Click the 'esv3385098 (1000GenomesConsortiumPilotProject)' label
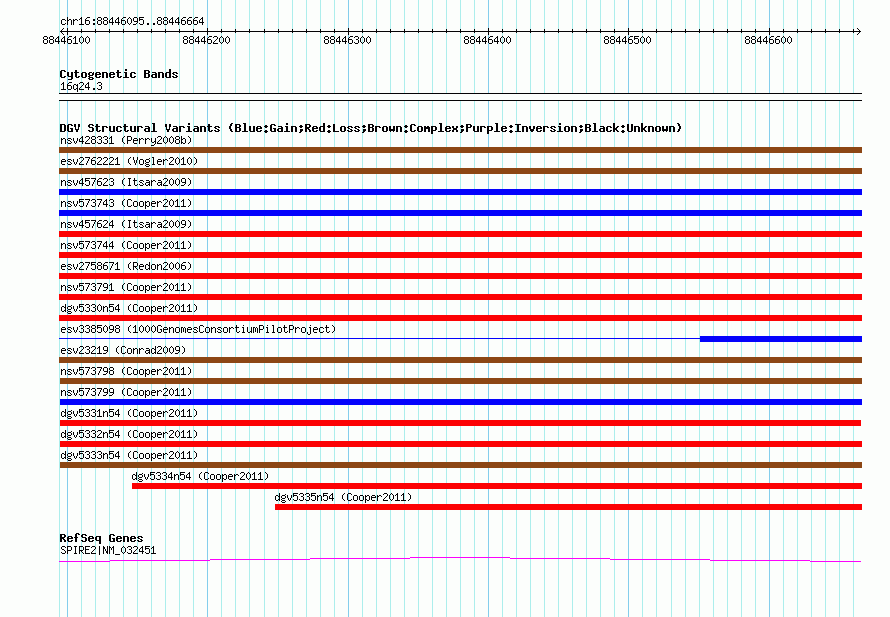Screen dimensions: 890x617 (198, 329)
